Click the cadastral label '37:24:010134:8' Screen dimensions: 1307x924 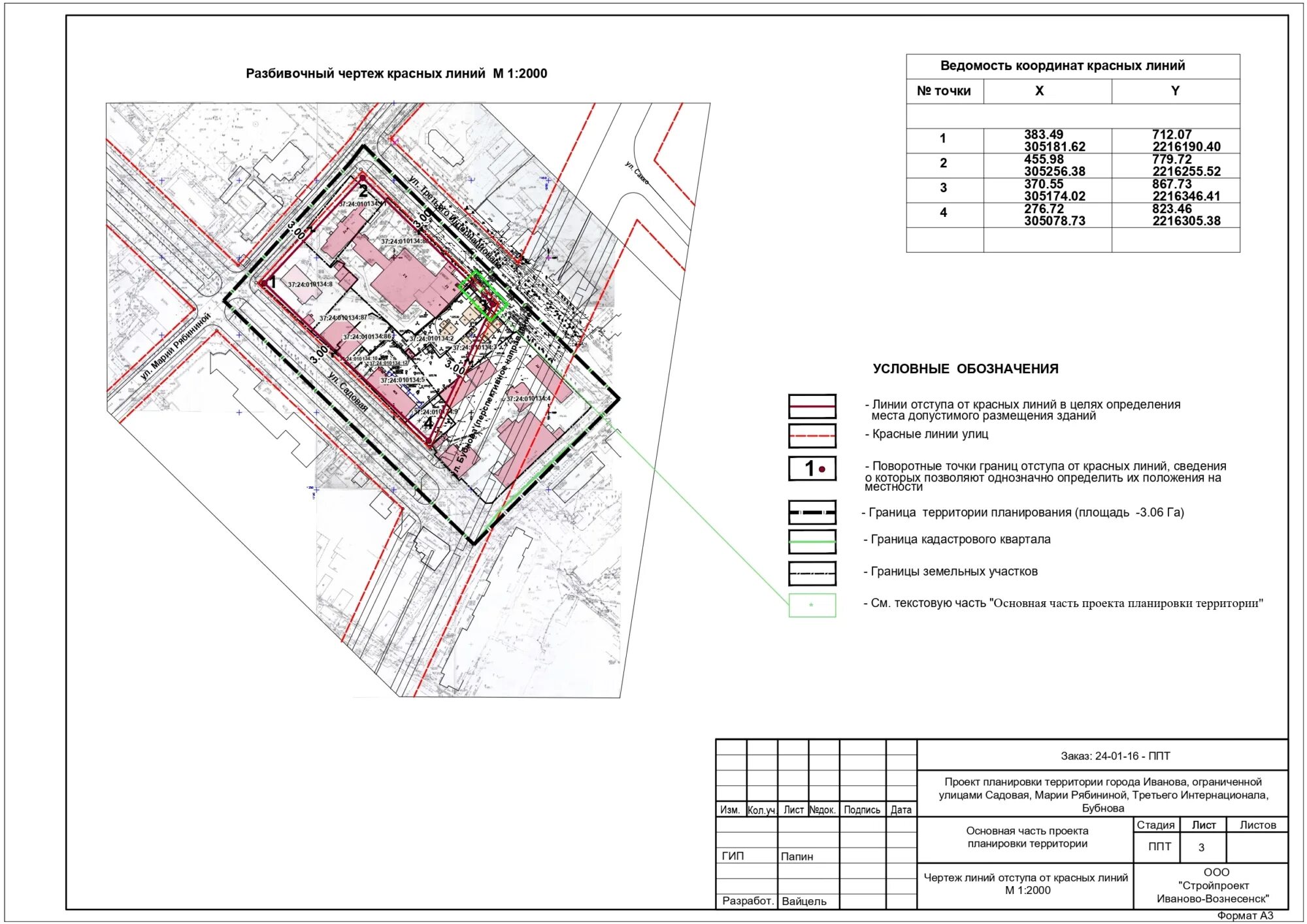coord(310,285)
